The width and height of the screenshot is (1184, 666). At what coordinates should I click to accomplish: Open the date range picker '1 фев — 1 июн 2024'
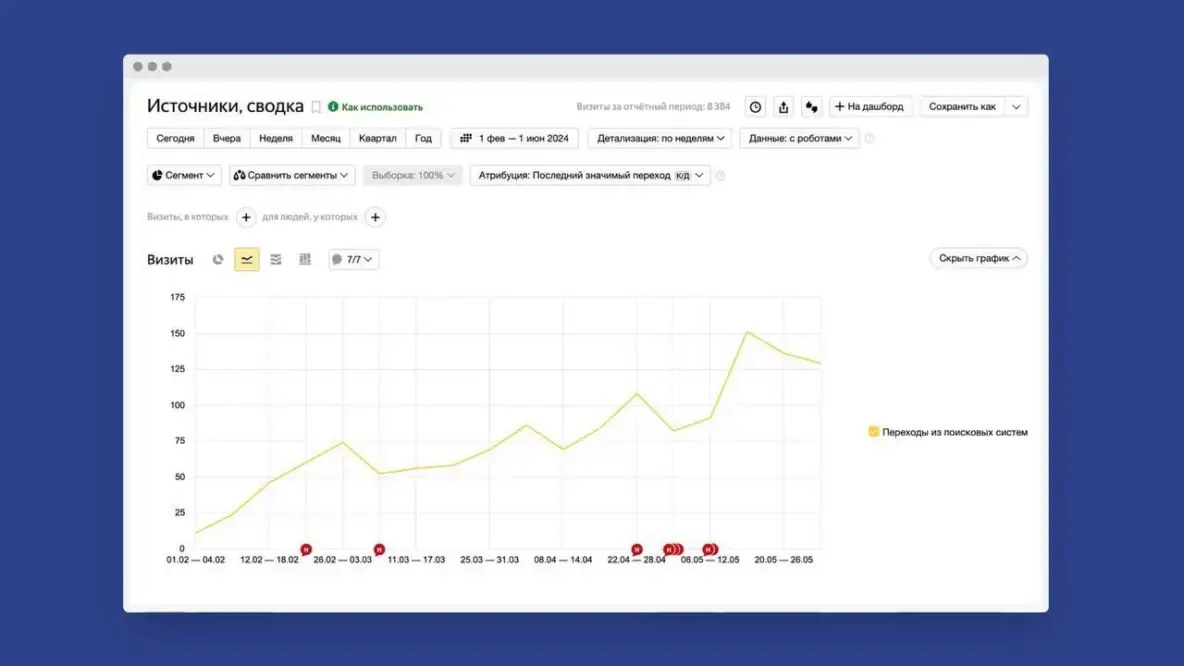tap(514, 139)
